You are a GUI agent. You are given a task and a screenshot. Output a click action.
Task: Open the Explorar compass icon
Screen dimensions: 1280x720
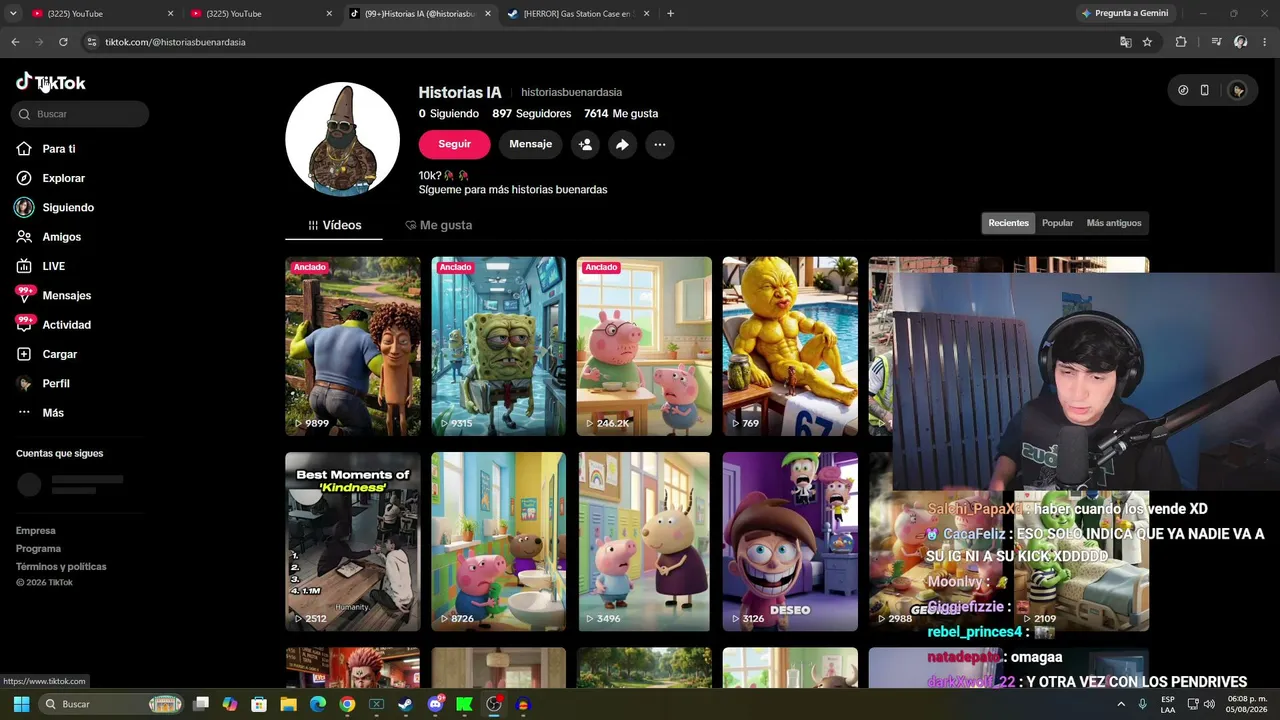pos(24,178)
